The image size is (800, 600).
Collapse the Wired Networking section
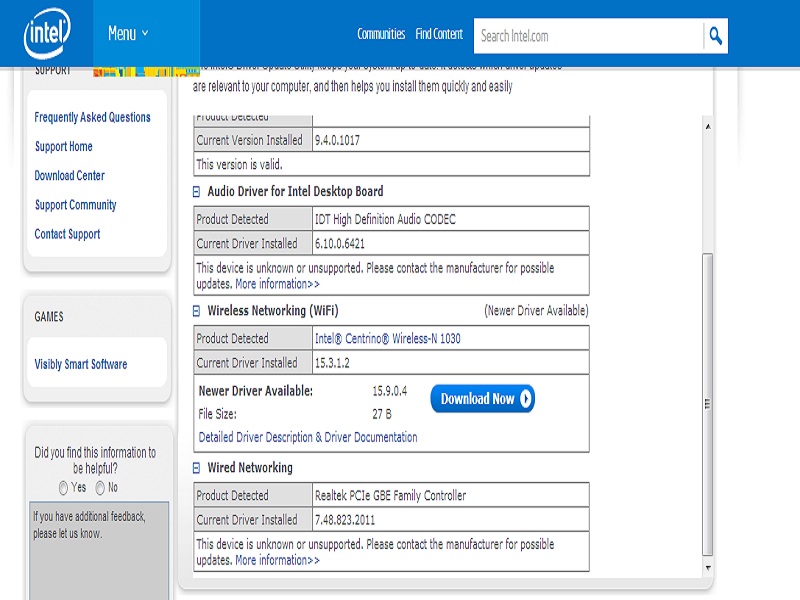[x=197, y=468]
